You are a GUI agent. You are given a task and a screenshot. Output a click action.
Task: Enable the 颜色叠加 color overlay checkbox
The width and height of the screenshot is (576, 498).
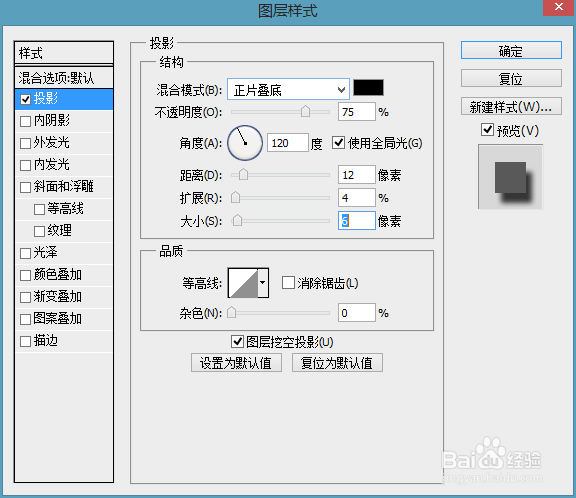click(25, 276)
